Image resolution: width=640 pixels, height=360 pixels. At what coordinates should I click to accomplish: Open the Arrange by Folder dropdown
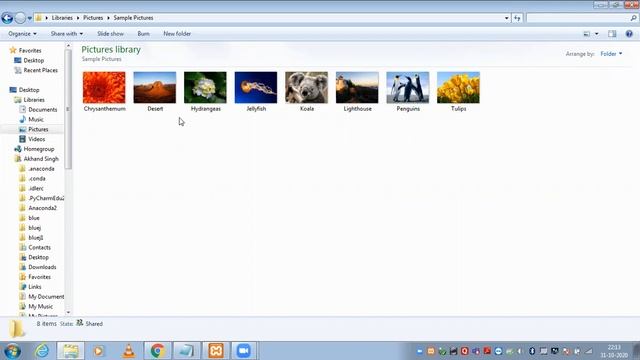point(611,54)
